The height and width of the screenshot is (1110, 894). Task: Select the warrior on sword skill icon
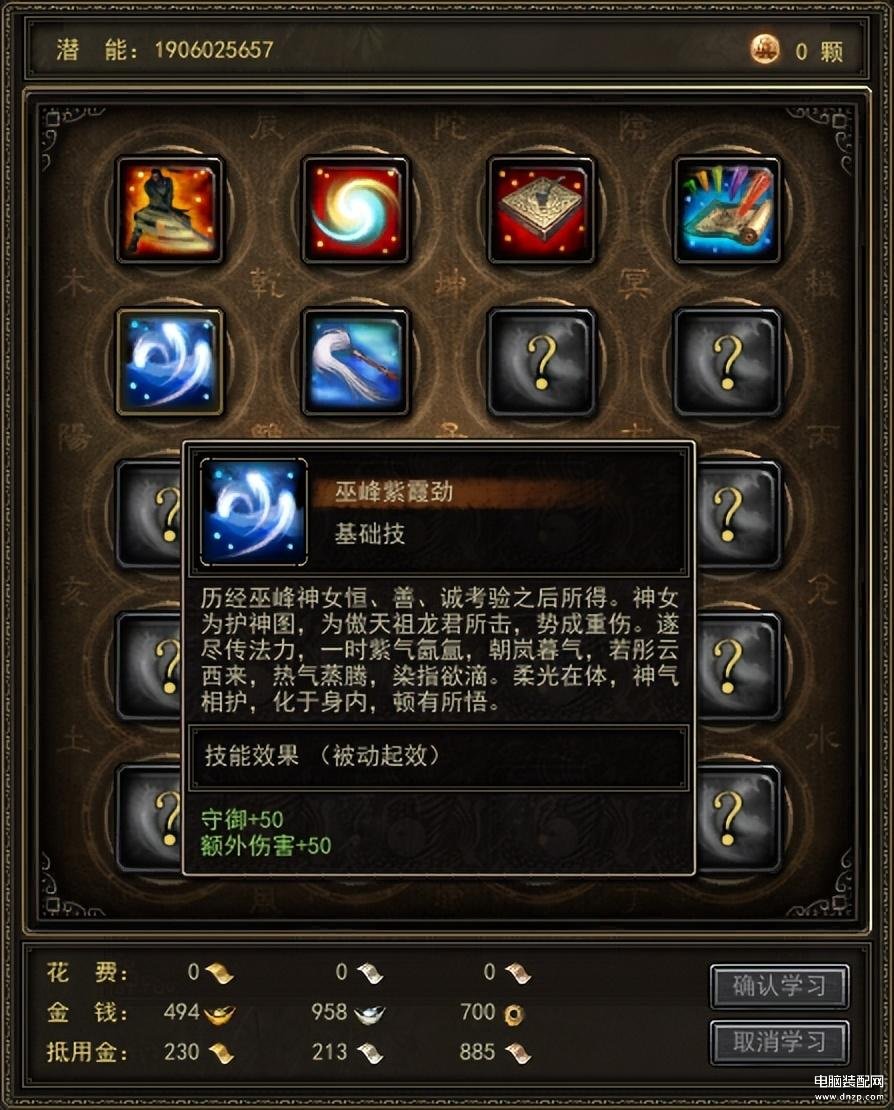169,210
